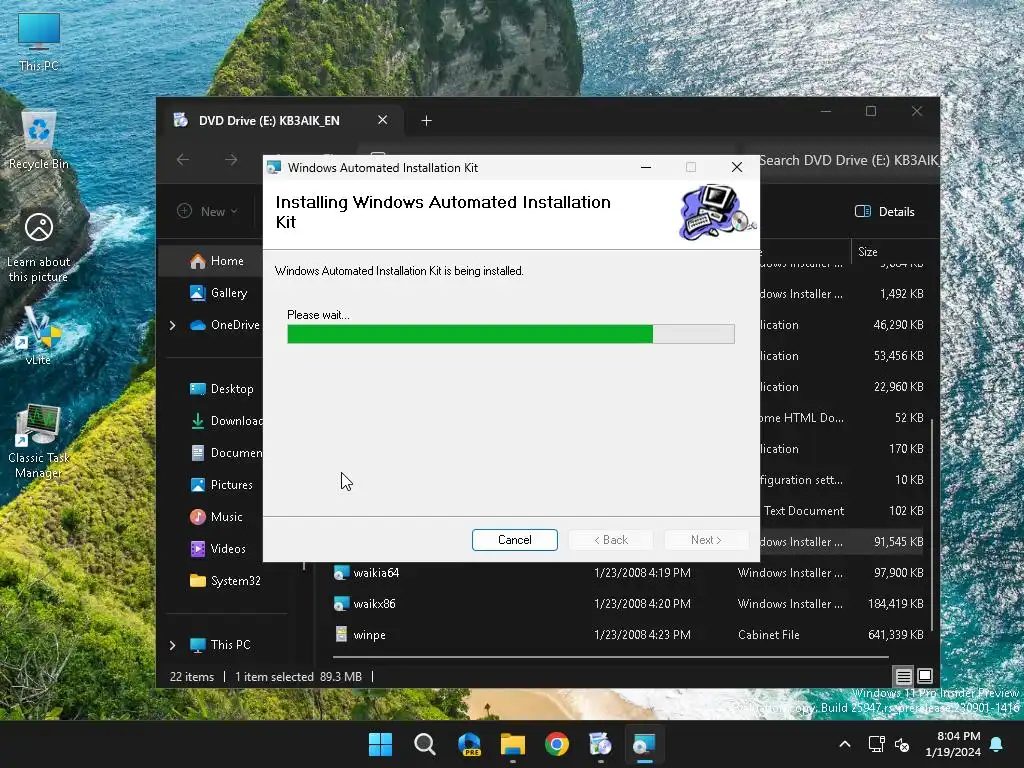This screenshot has height=768, width=1024.
Task: Click Learn about this picture icon
Action: click(39, 248)
